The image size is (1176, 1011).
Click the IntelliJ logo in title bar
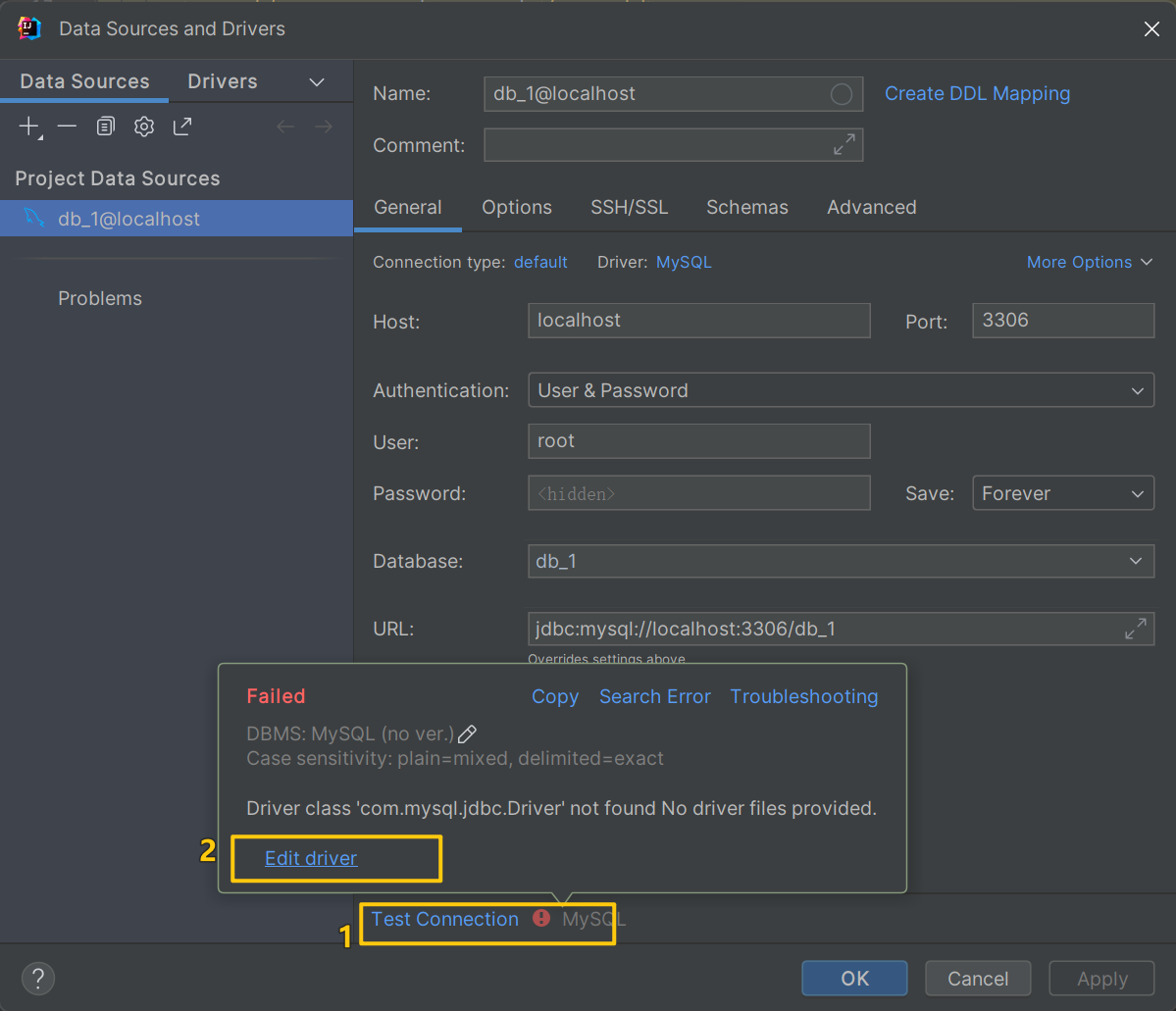[29, 28]
